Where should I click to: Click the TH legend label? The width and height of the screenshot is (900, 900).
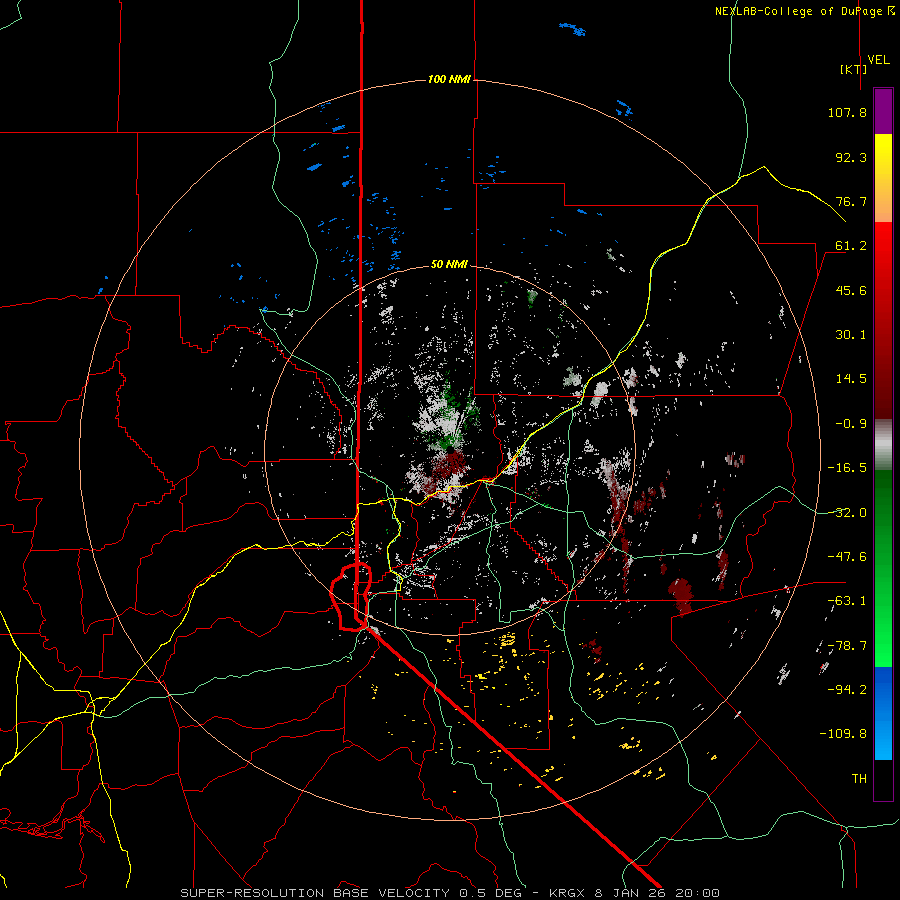(x=859, y=778)
